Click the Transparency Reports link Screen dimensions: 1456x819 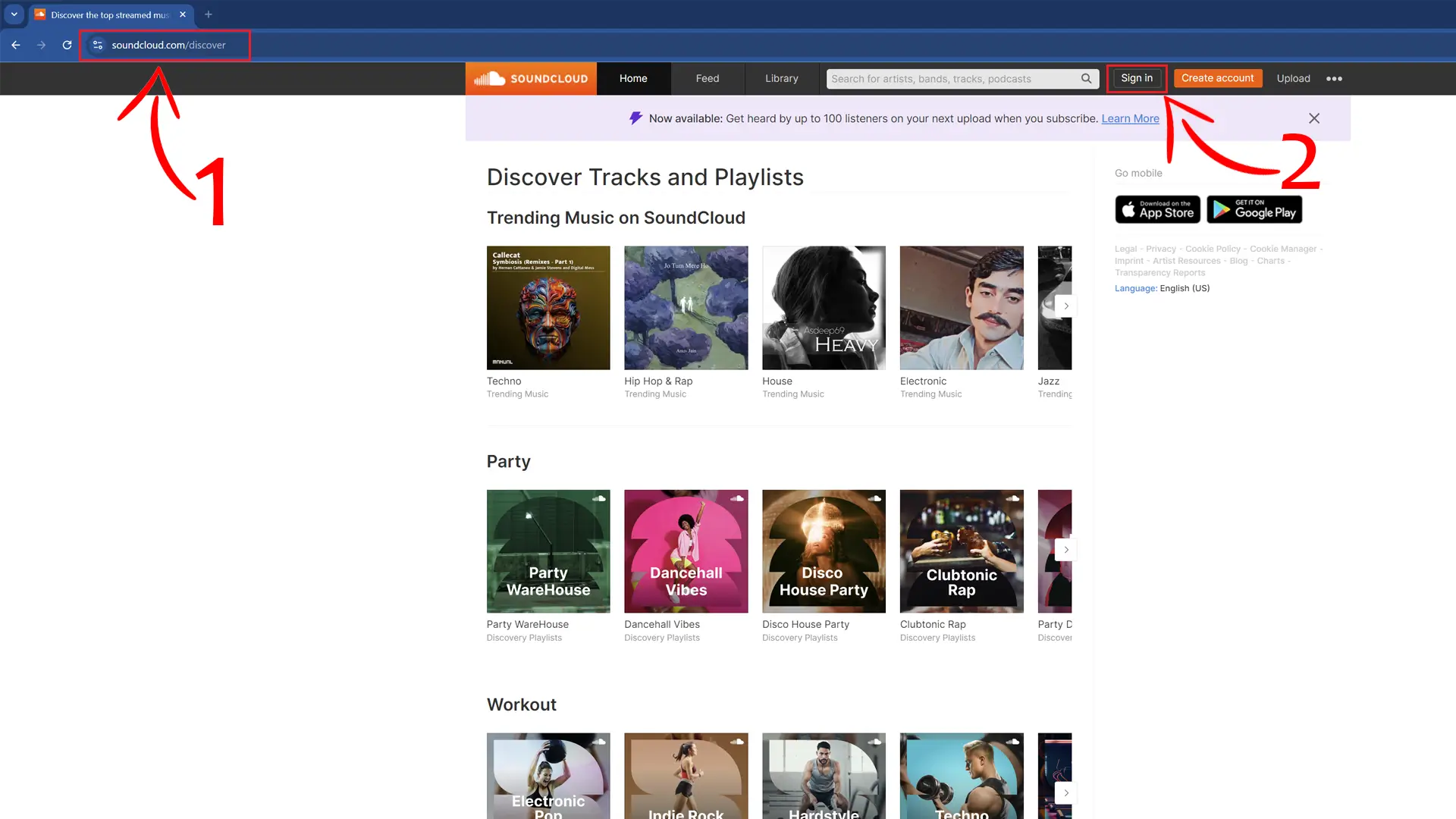click(1159, 274)
